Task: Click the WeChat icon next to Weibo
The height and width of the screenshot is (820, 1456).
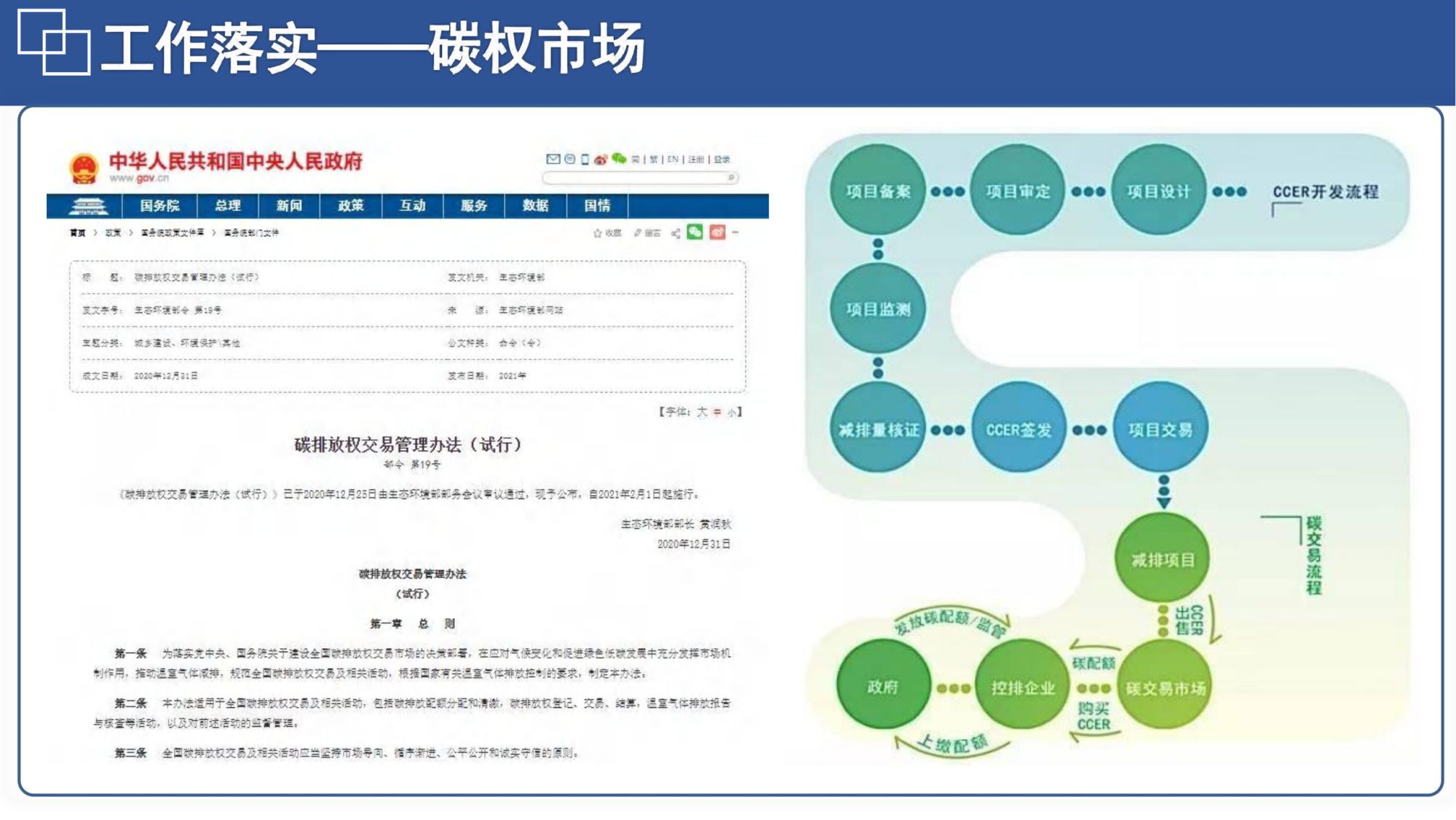Action: coord(619,159)
